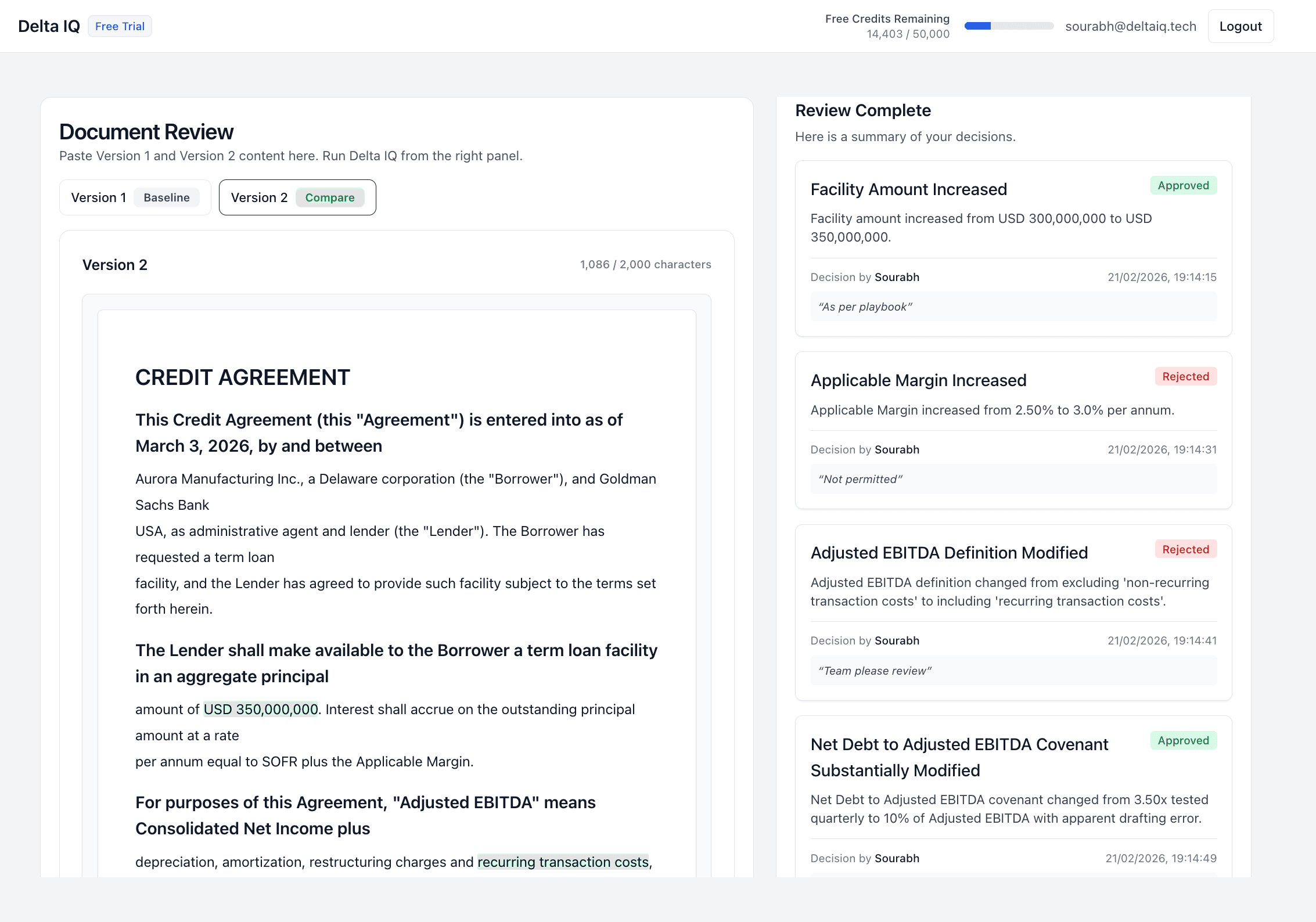1316x922 pixels.
Task: Click the Free Trial badge
Action: click(119, 26)
